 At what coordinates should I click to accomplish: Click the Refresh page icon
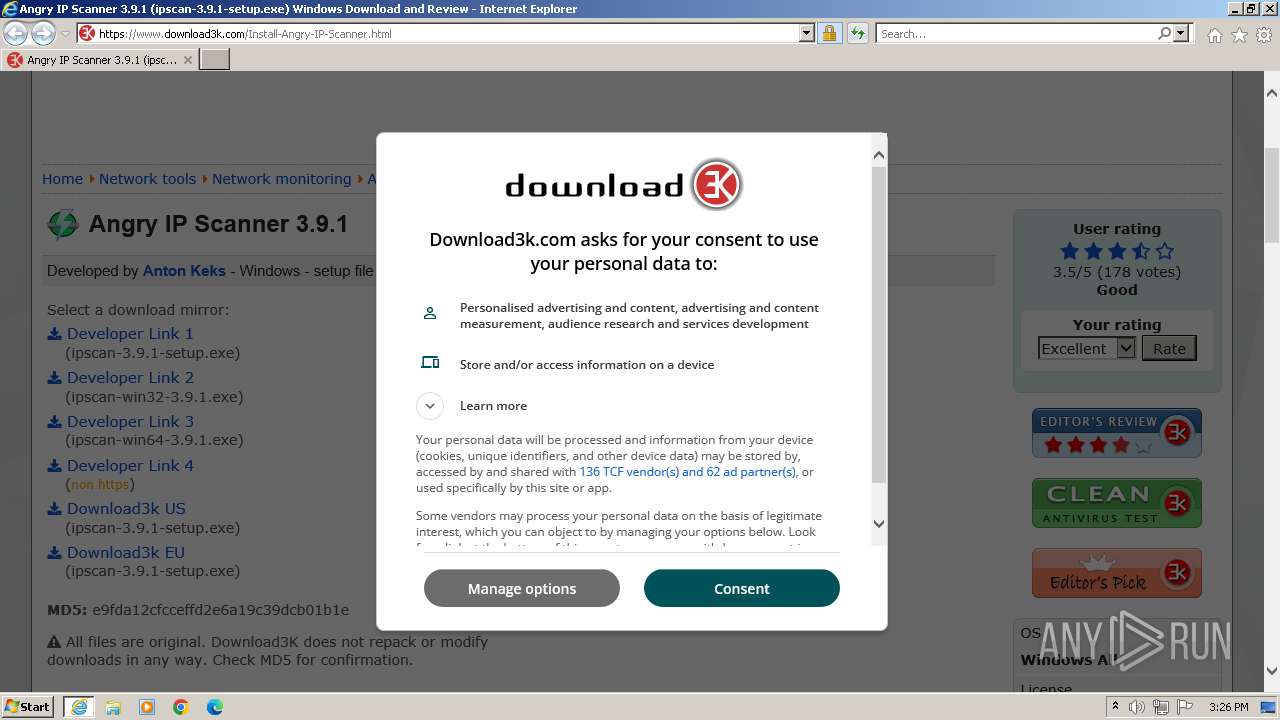(x=857, y=33)
